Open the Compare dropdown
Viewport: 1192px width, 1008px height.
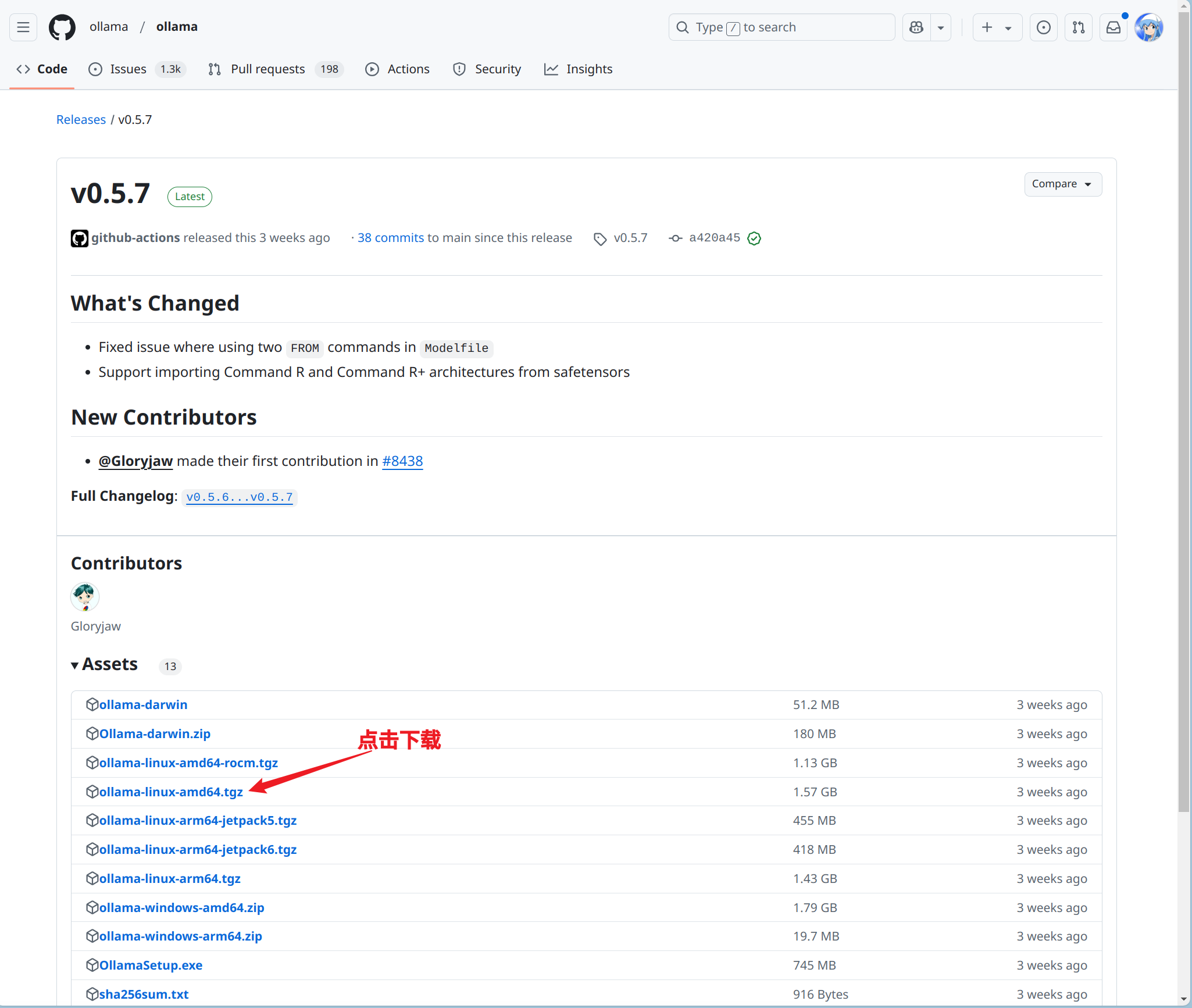pos(1063,184)
